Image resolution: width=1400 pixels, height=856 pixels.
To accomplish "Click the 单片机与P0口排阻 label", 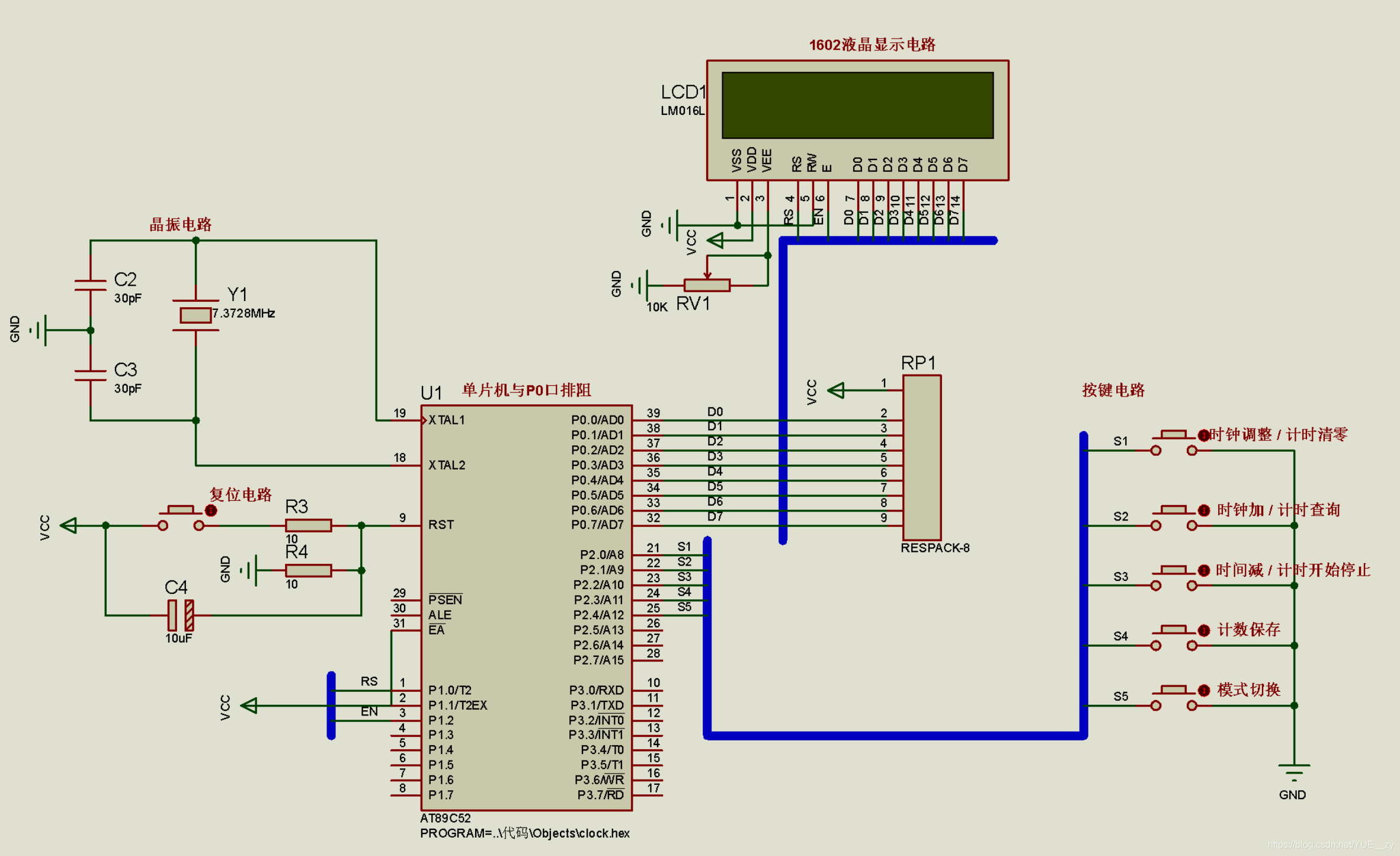I will point(526,389).
